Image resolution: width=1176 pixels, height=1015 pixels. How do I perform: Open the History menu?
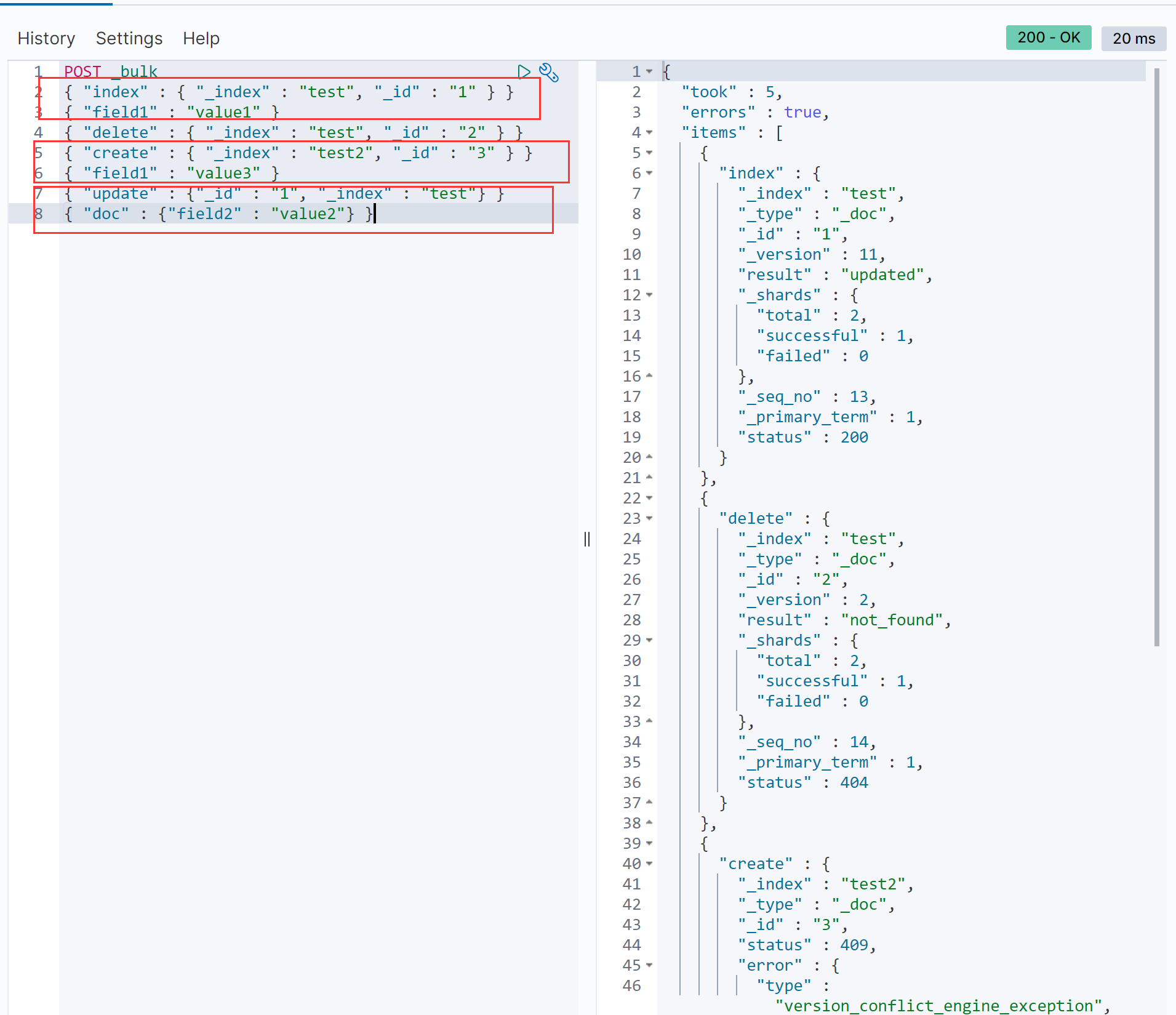coord(46,38)
